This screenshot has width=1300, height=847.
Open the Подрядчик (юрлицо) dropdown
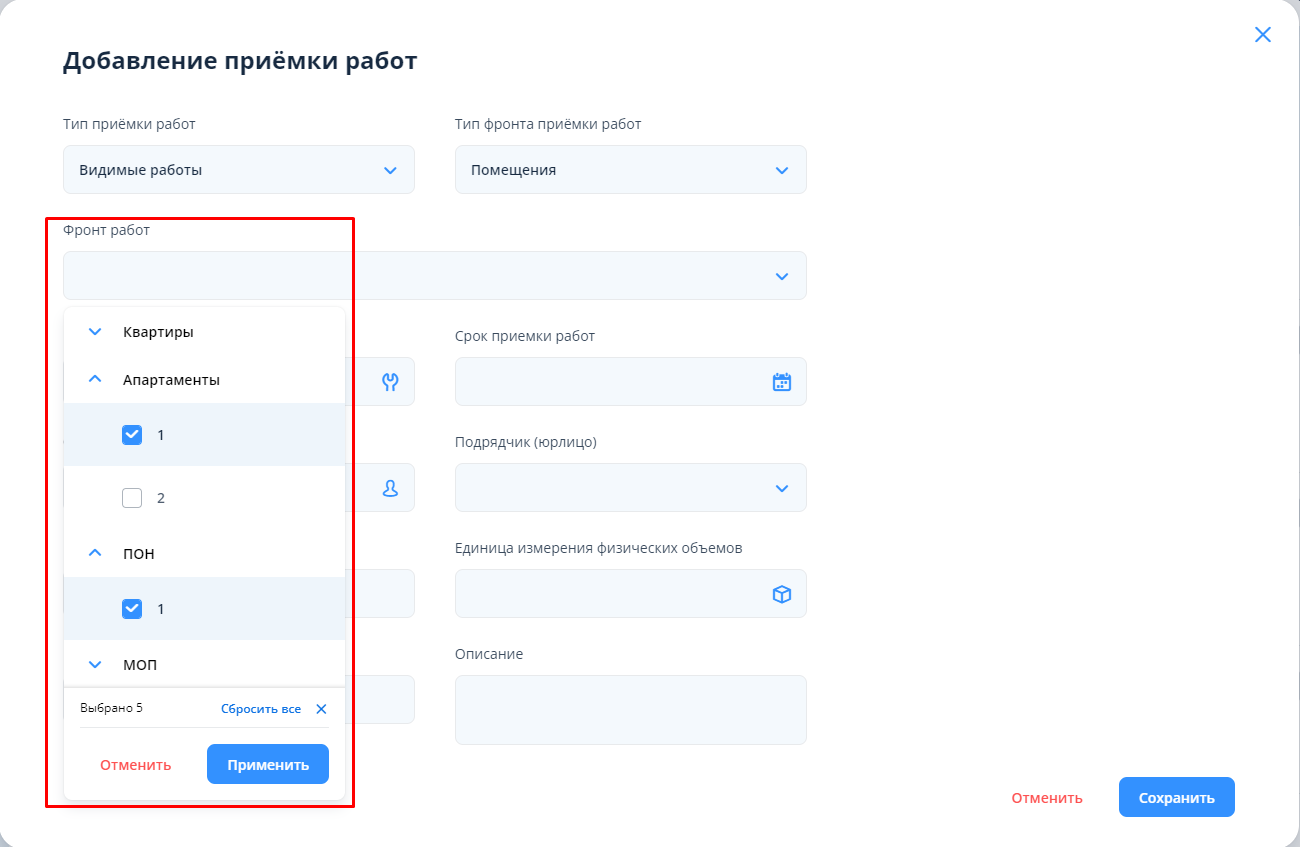click(630, 488)
